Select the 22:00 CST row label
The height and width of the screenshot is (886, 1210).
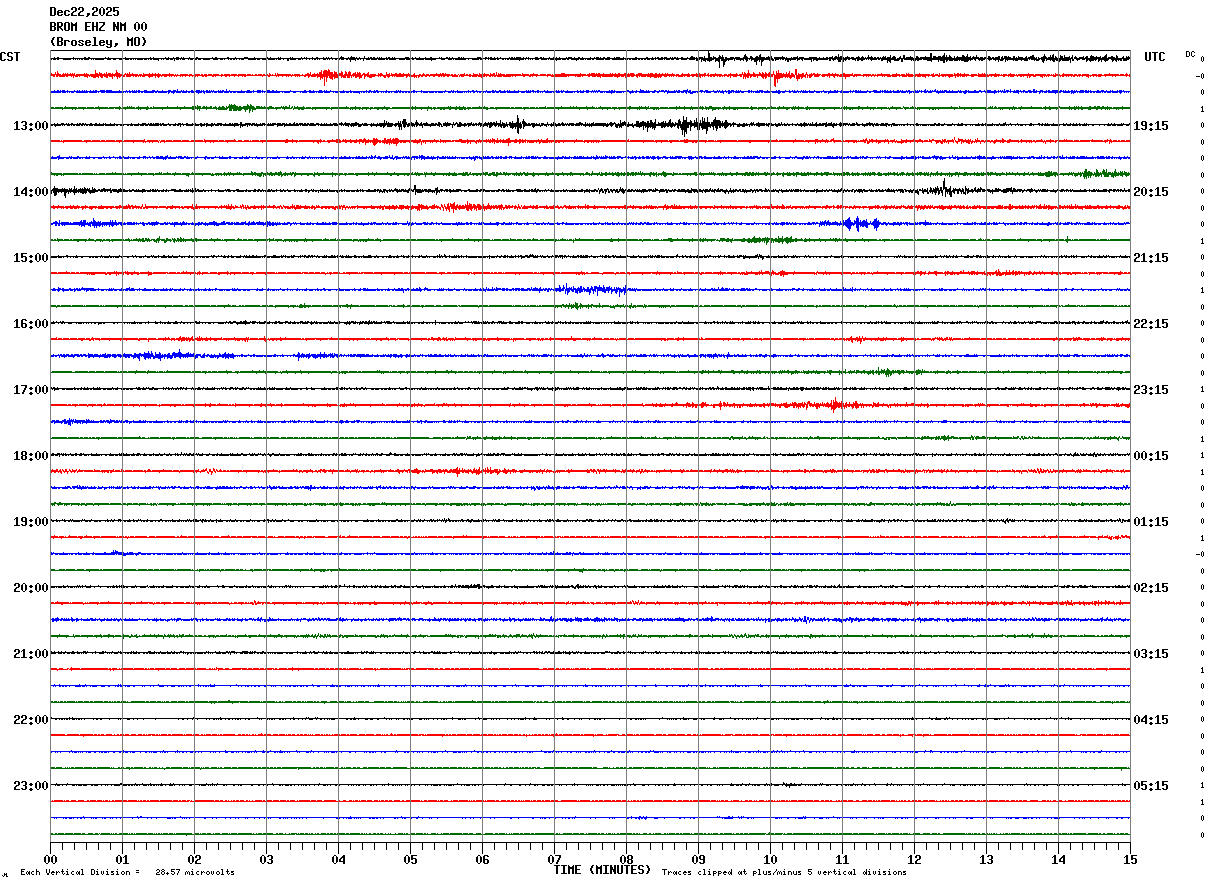coord(31,720)
